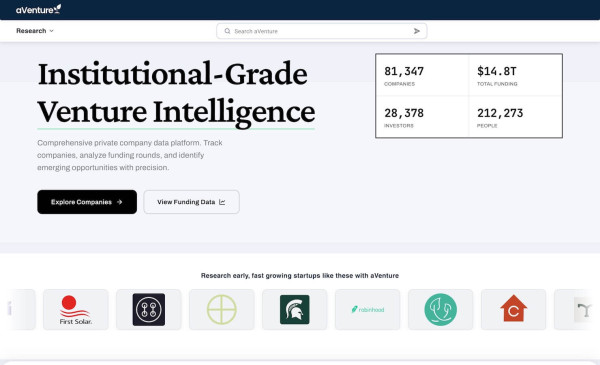Screen dimensions: 600x365
Task: Open the Robinhood company card
Action: point(368,310)
